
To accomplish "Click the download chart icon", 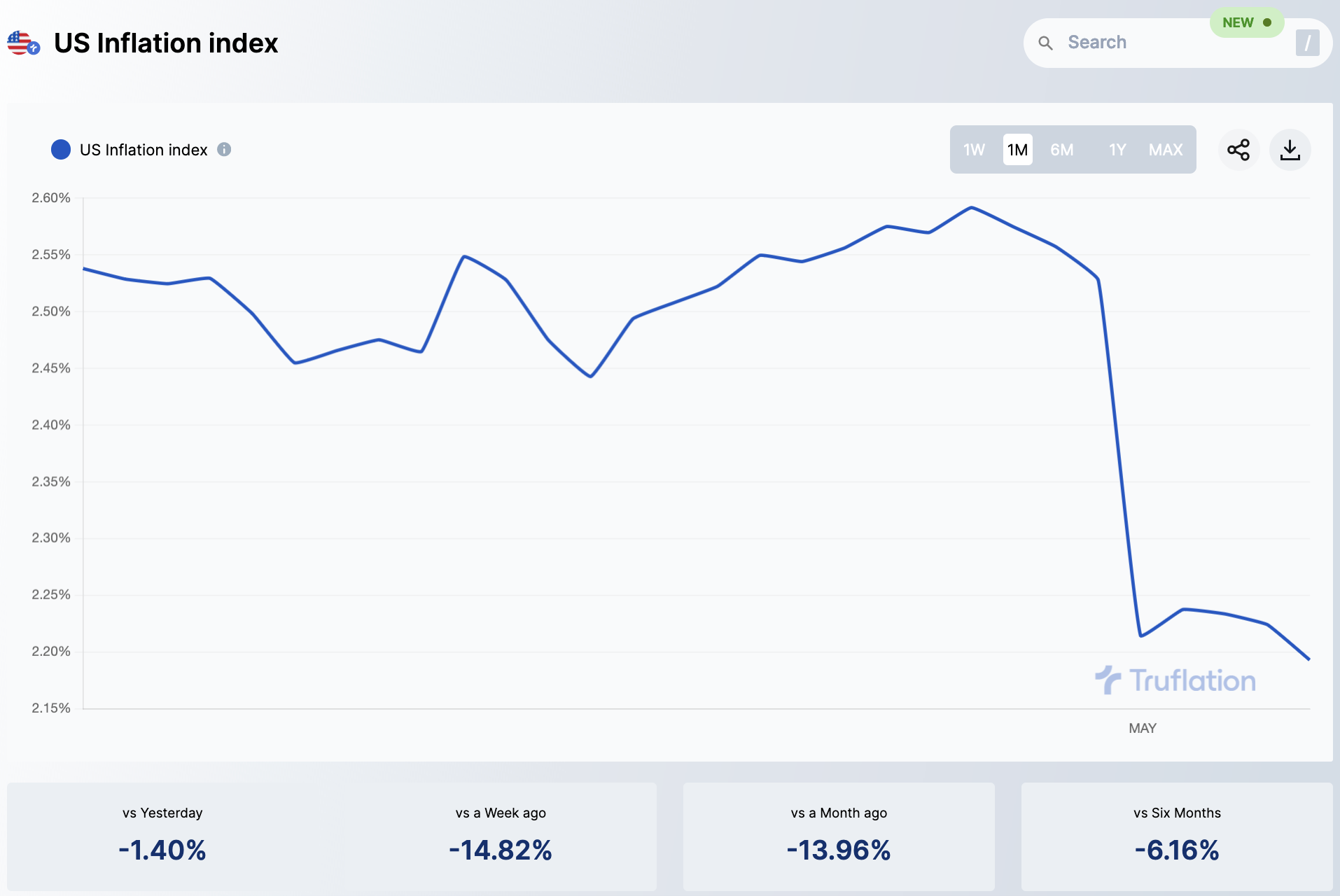I will (1290, 150).
